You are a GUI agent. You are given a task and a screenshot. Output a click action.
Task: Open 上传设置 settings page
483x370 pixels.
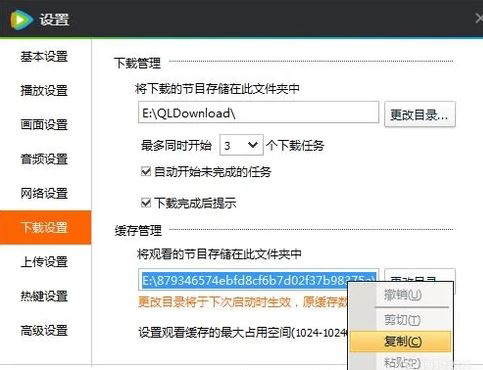pos(44,262)
